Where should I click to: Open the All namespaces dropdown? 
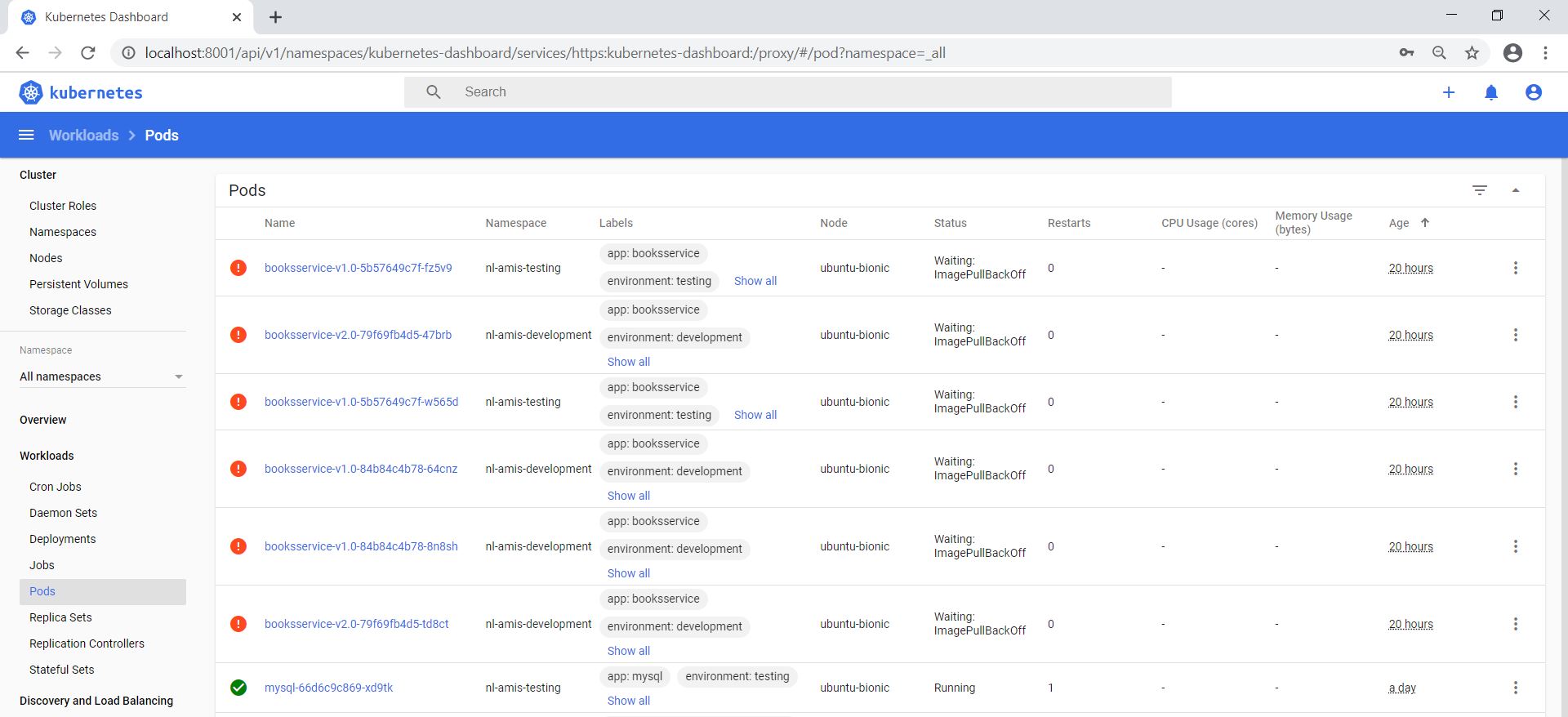(102, 376)
